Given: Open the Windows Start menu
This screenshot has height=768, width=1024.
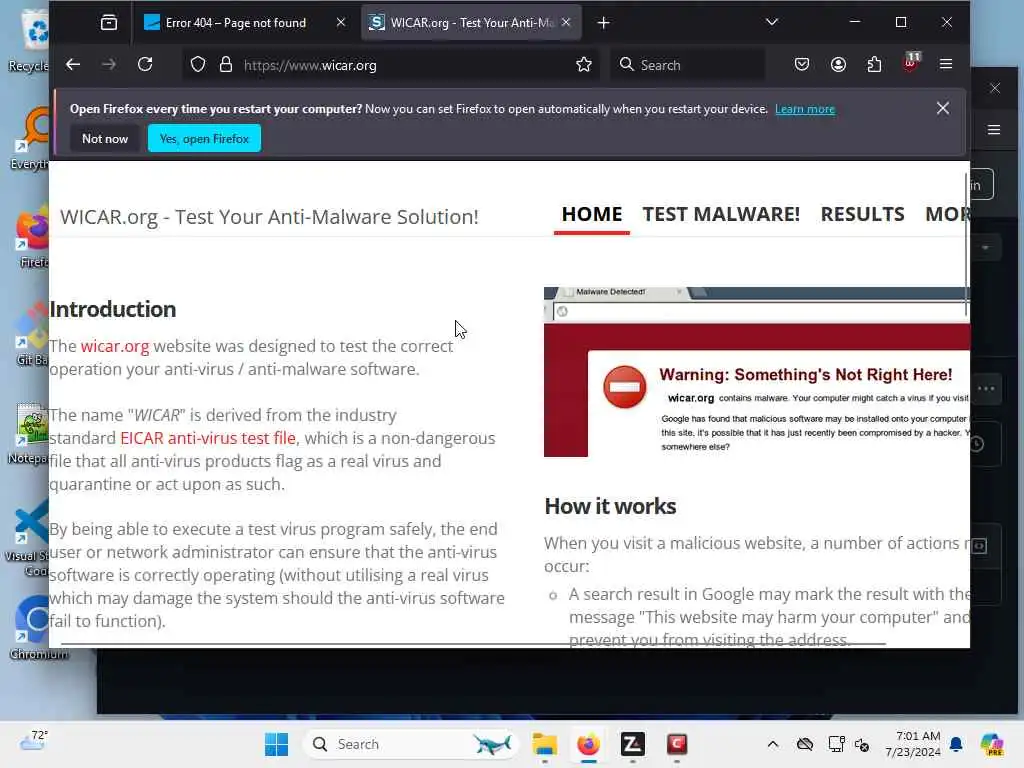Looking at the screenshot, I should (x=276, y=744).
